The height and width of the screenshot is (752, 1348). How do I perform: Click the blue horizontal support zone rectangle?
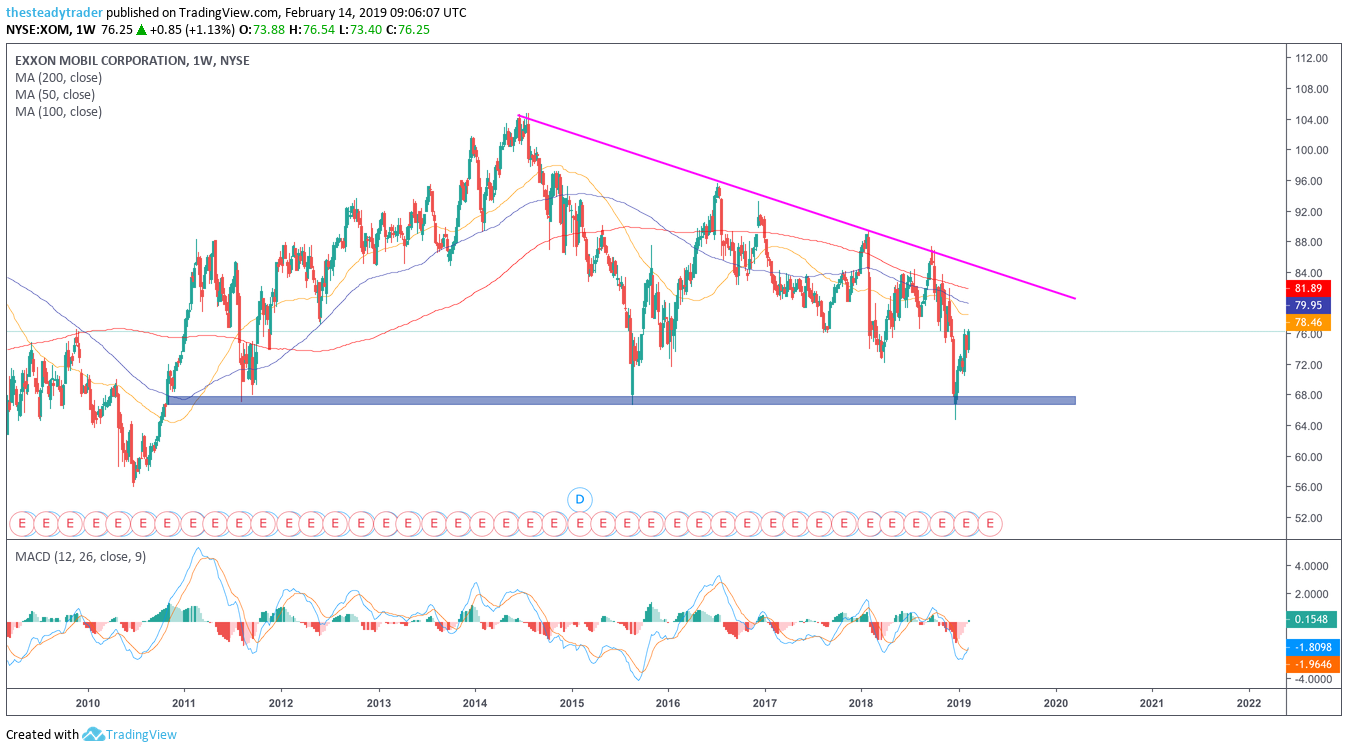tap(621, 400)
